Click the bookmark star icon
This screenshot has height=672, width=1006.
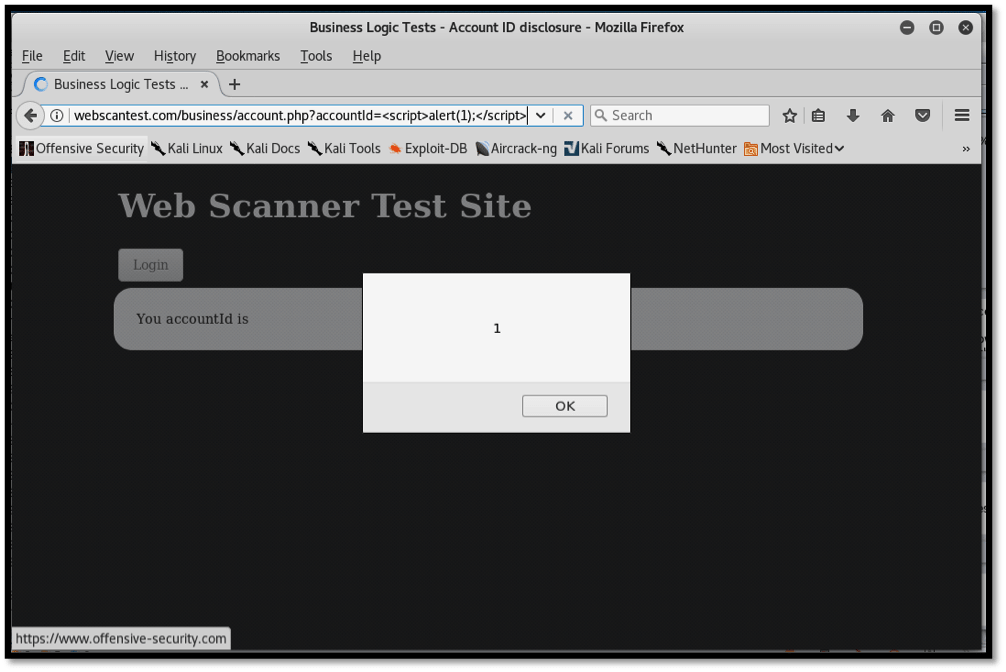click(x=789, y=115)
